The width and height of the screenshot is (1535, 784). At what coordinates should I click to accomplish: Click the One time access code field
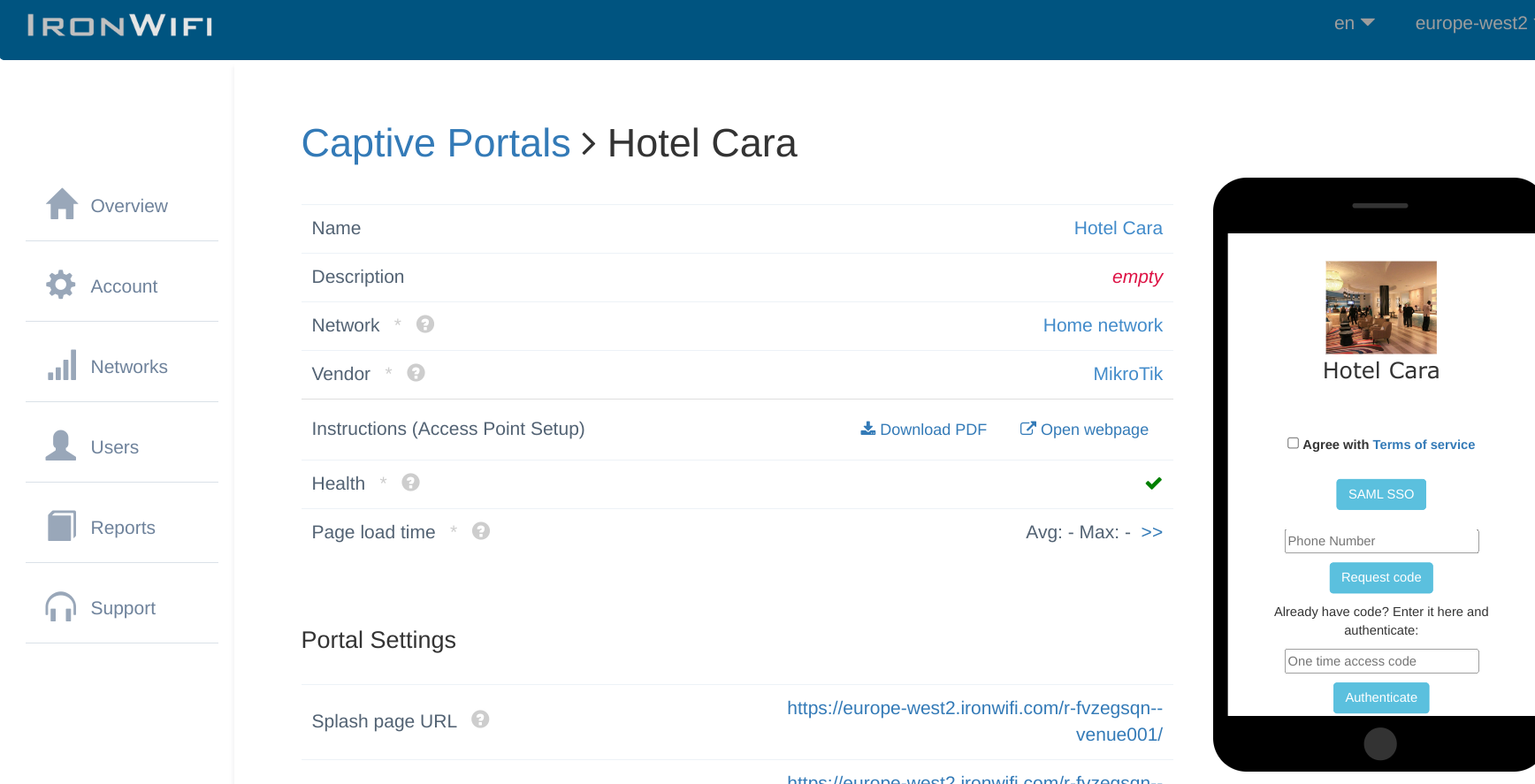(x=1381, y=661)
